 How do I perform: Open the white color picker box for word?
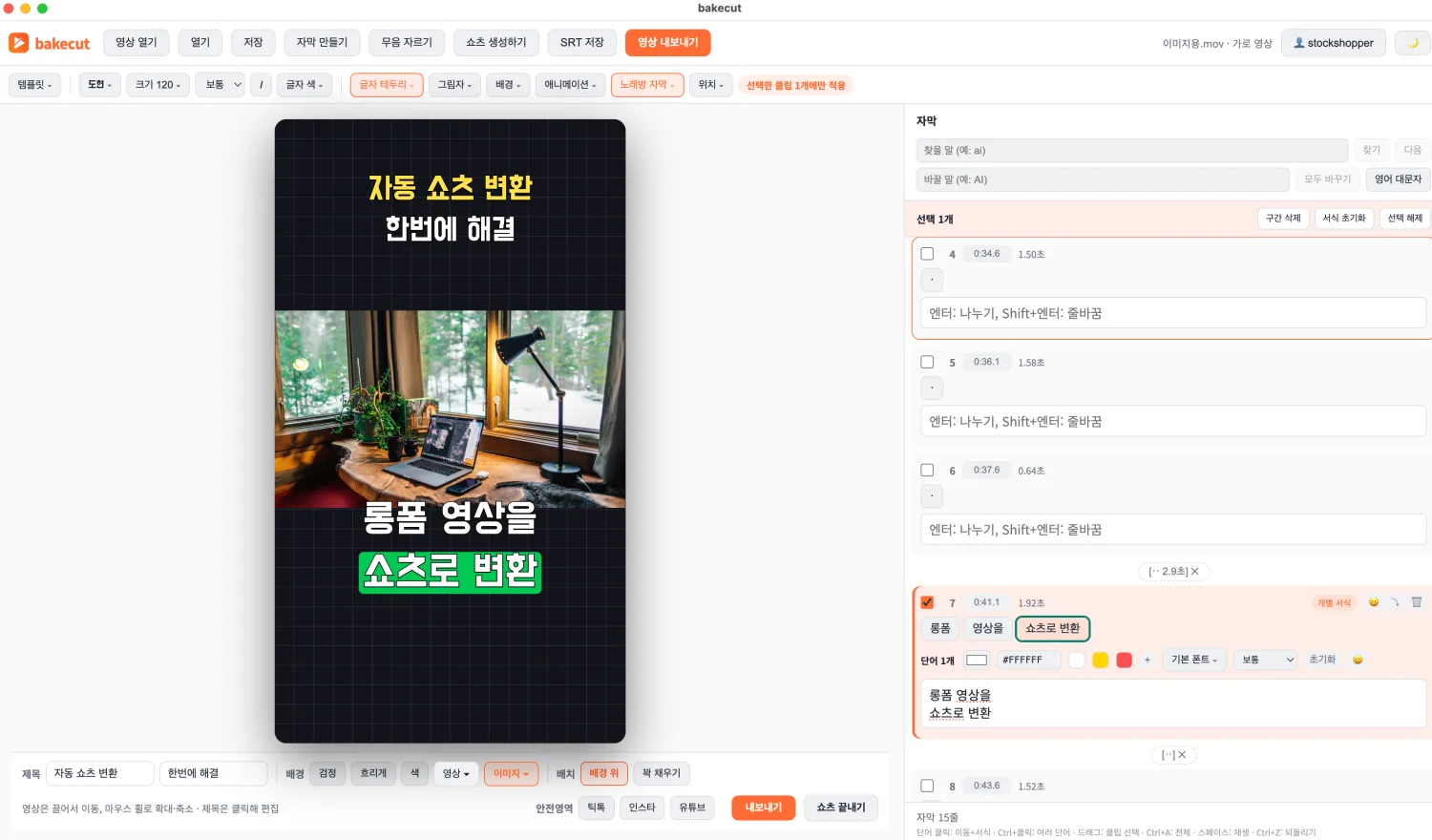[977, 660]
